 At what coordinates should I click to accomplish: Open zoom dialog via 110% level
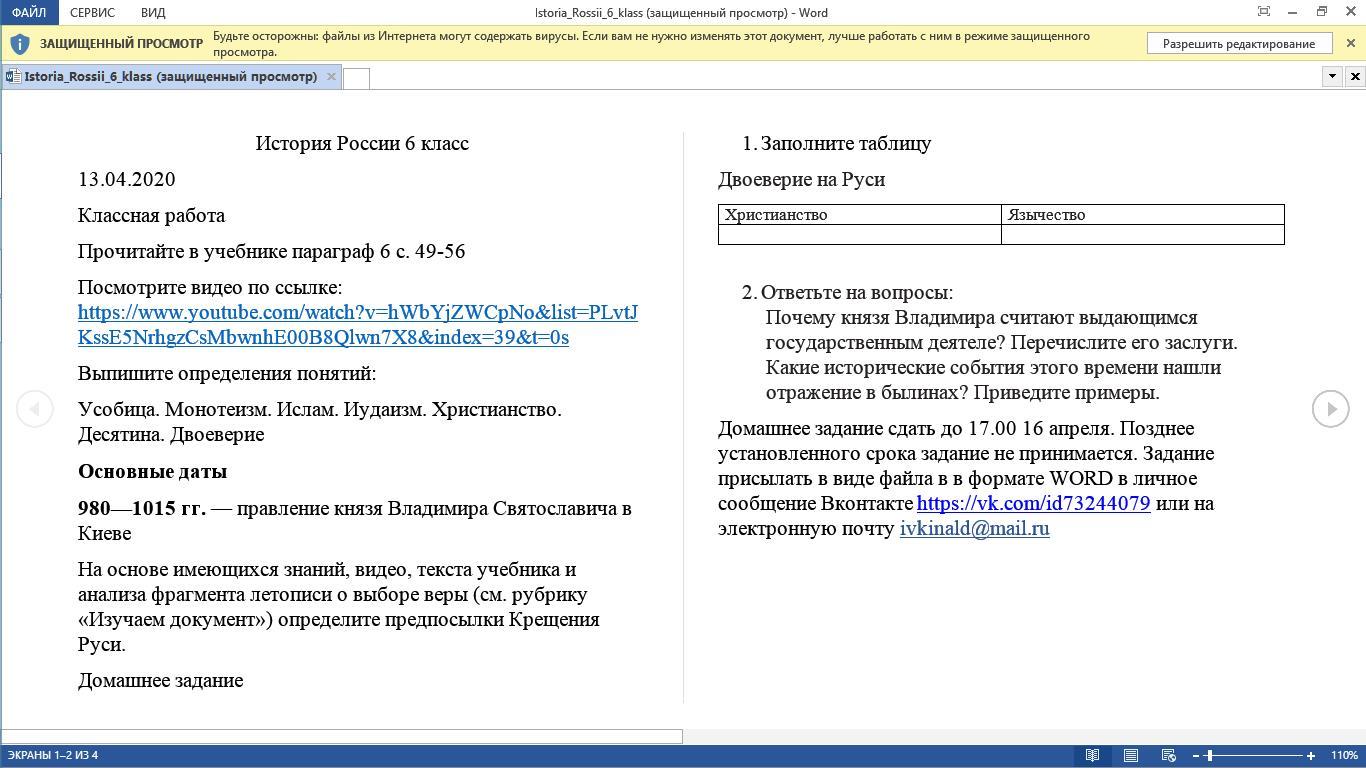coord(1343,755)
